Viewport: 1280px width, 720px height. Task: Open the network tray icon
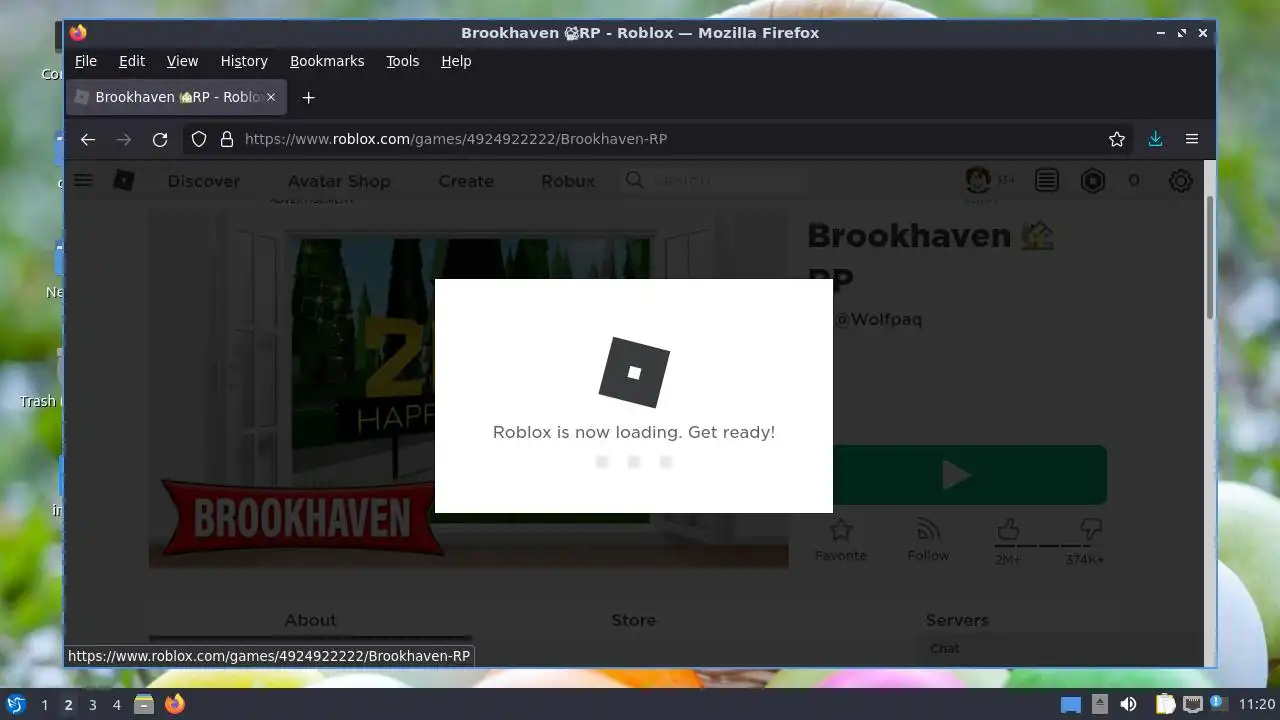coord(1192,704)
